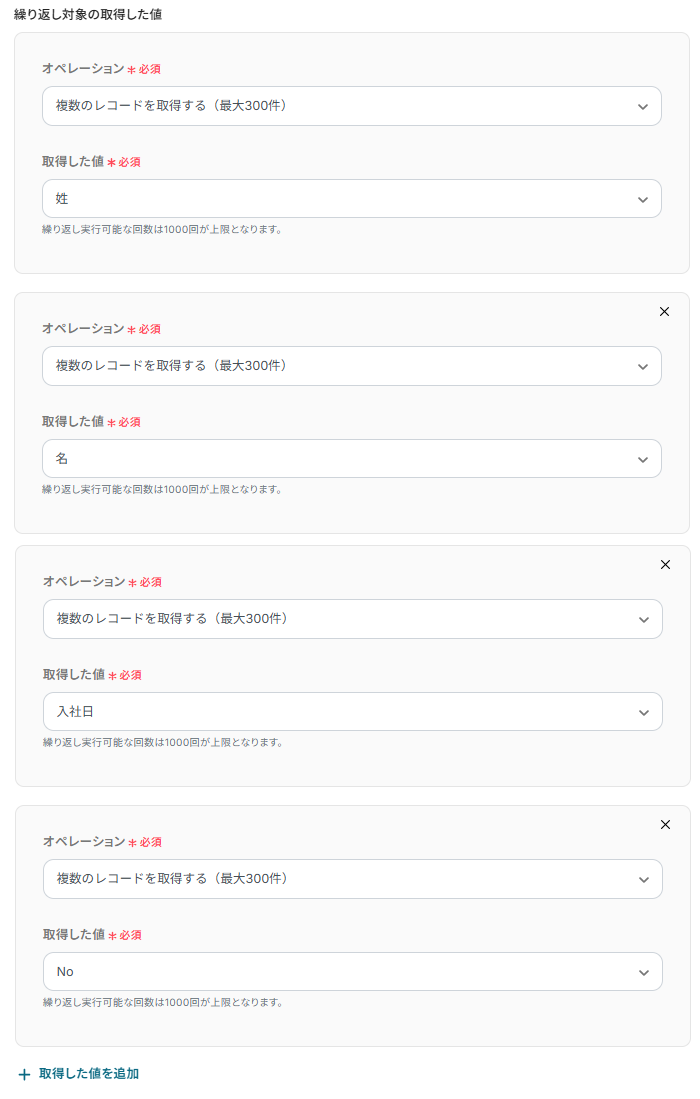Open the 名 value dropdown
This screenshot has width=700, height=1099.
click(x=352, y=458)
